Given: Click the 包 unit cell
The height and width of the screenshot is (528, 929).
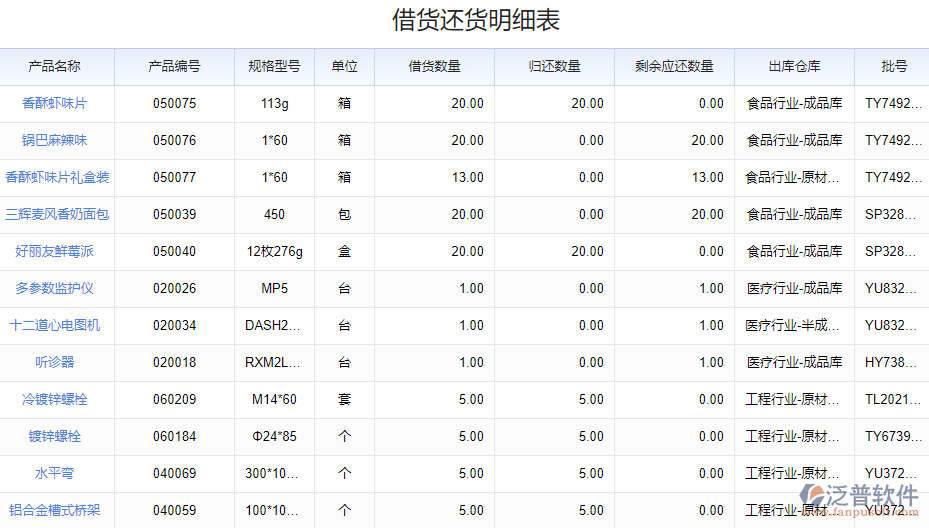Looking at the screenshot, I should coord(344,215).
